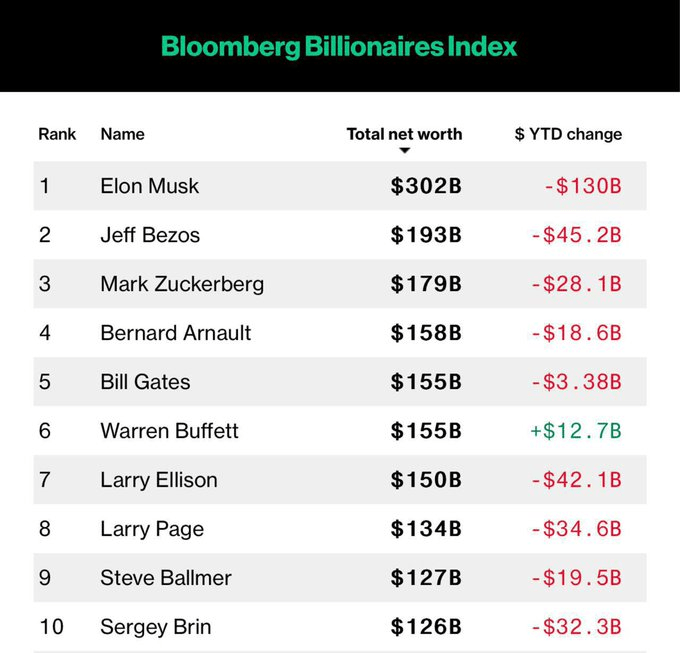The width and height of the screenshot is (680, 653).
Task: Open Sergey Brin's entry
Action: (155, 627)
